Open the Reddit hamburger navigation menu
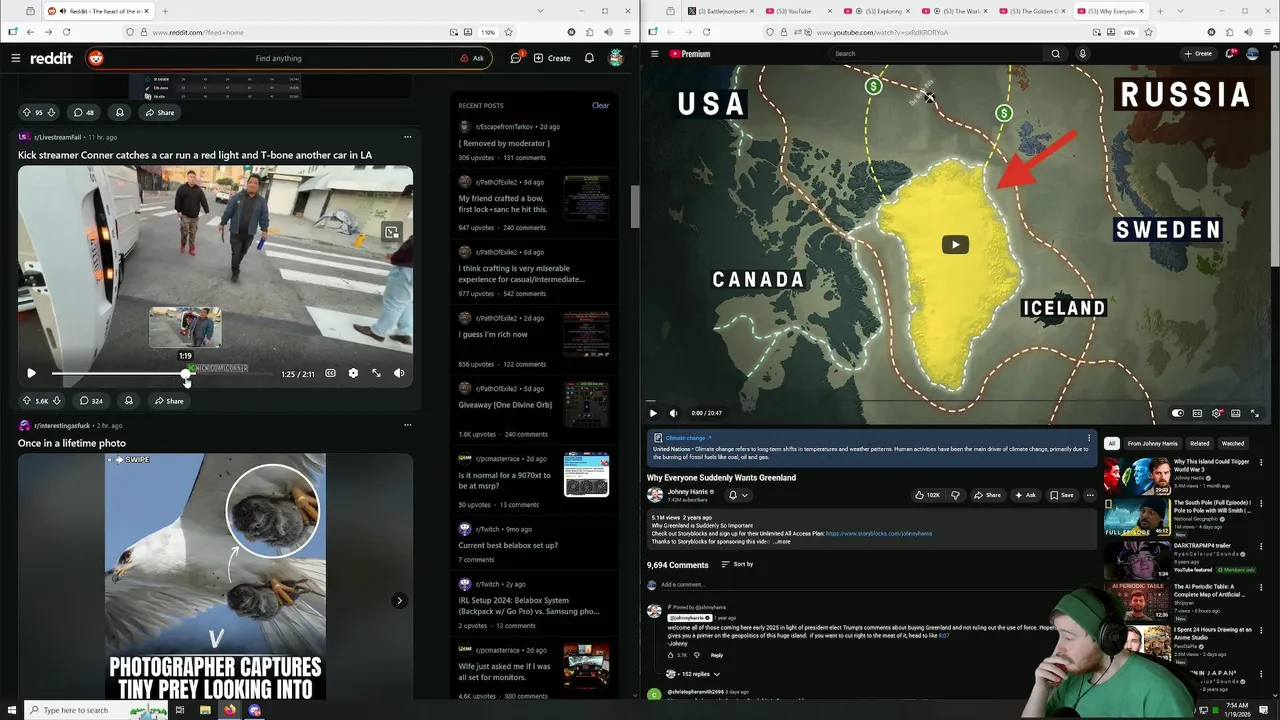This screenshot has width=1280, height=720. [15, 58]
